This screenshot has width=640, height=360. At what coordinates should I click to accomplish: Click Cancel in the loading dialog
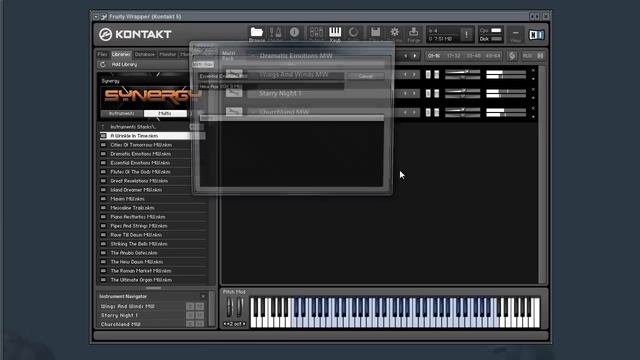[x=365, y=76]
